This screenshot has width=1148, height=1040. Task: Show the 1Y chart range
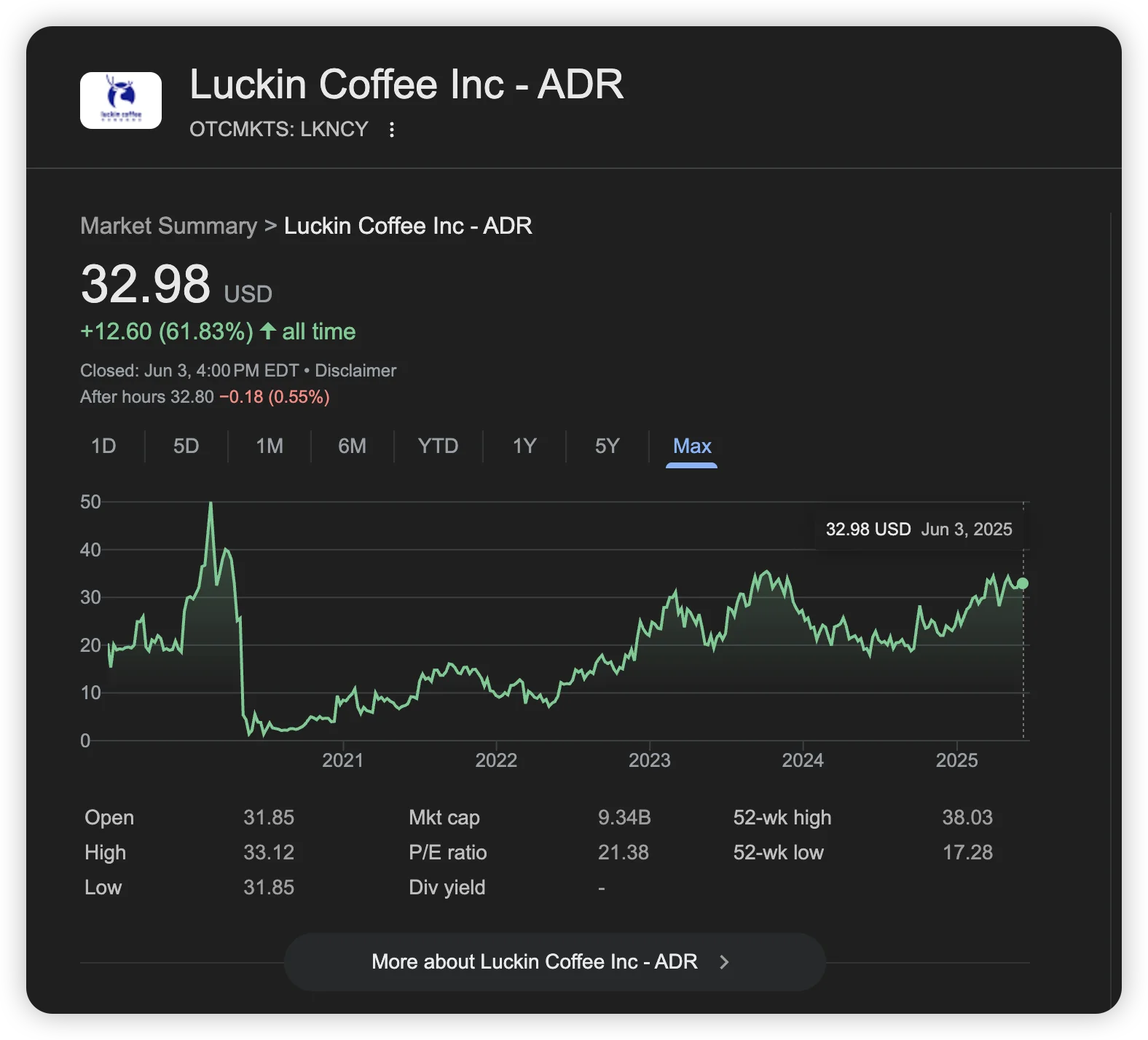(524, 446)
